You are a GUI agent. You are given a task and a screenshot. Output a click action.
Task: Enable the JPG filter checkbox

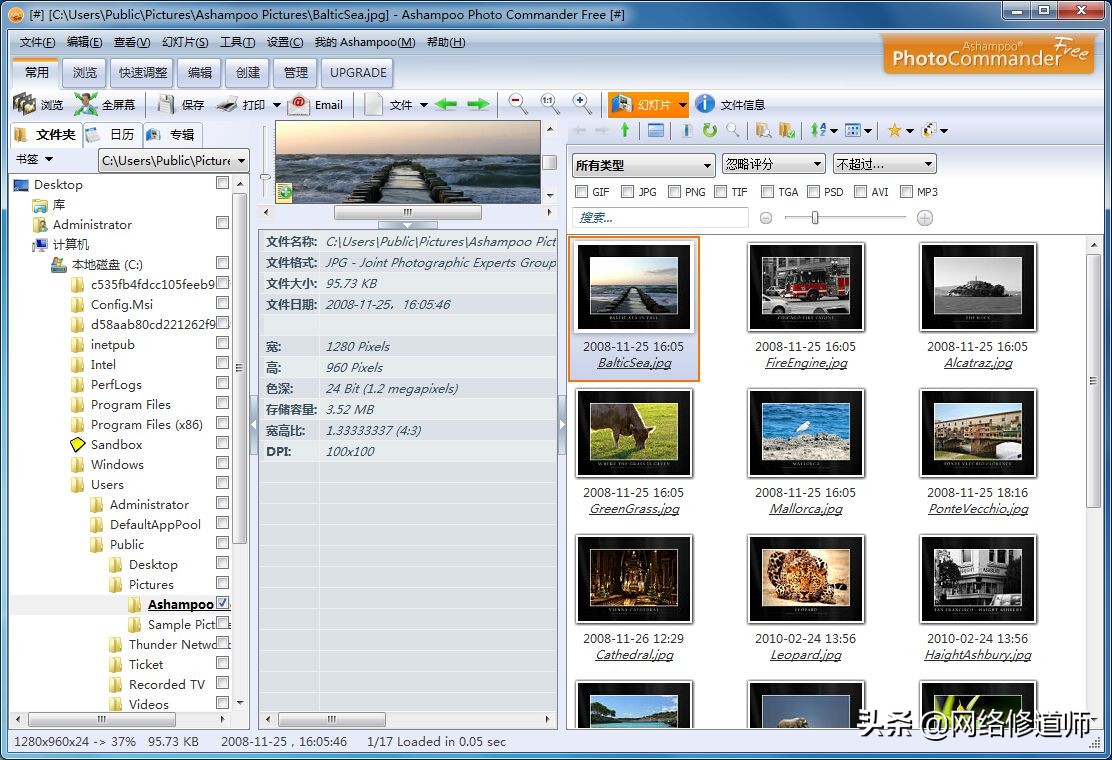[x=627, y=192]
